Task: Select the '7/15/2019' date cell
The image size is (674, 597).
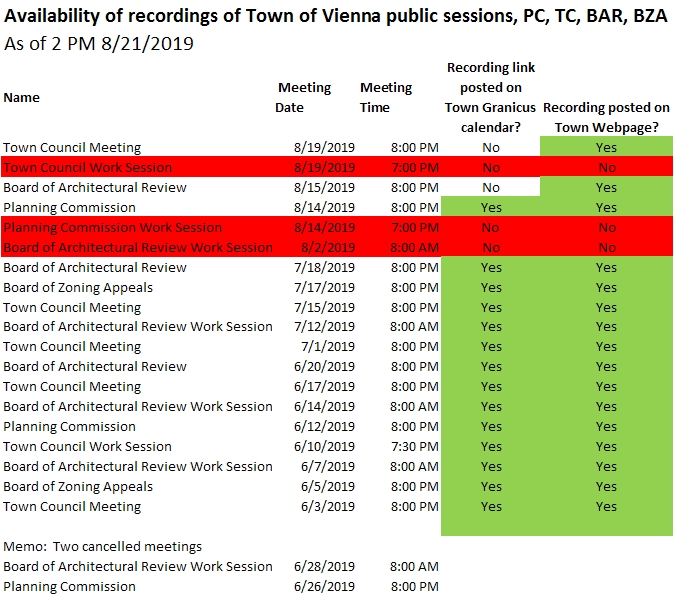Action: click(x=324, y=307)
